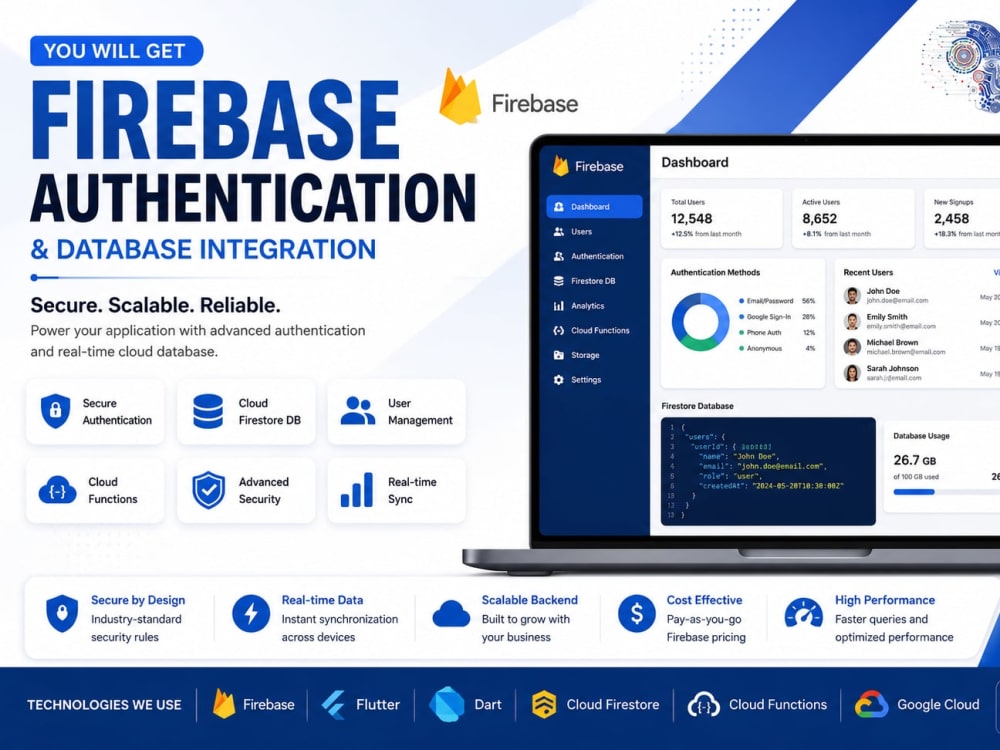Click the Firestore DB stack sidebar icon
The height and width of the screenshot is (750, 1000).
click(x=559, y=281)
